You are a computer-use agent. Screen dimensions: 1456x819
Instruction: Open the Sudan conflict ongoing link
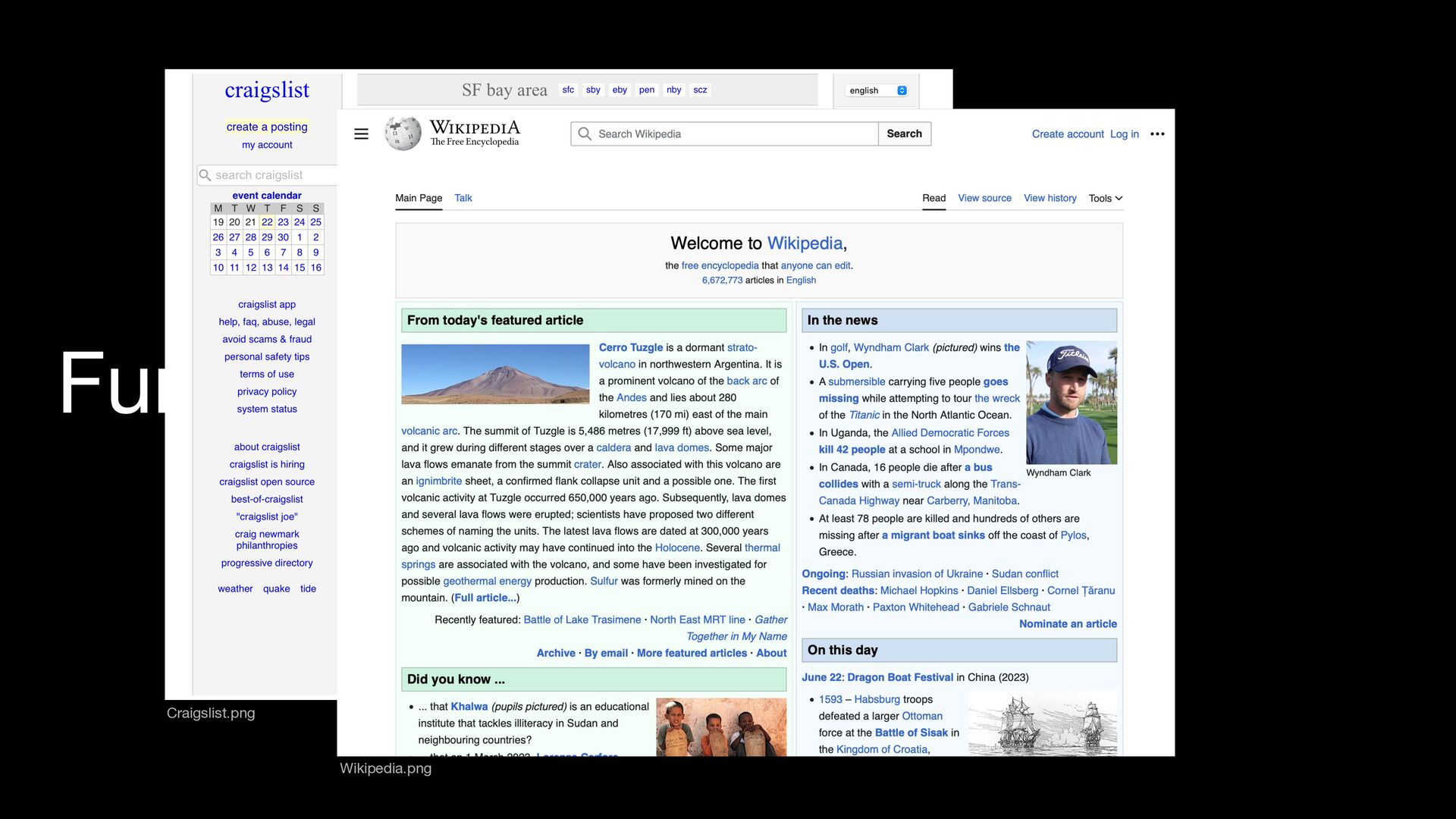[1025, 574]
